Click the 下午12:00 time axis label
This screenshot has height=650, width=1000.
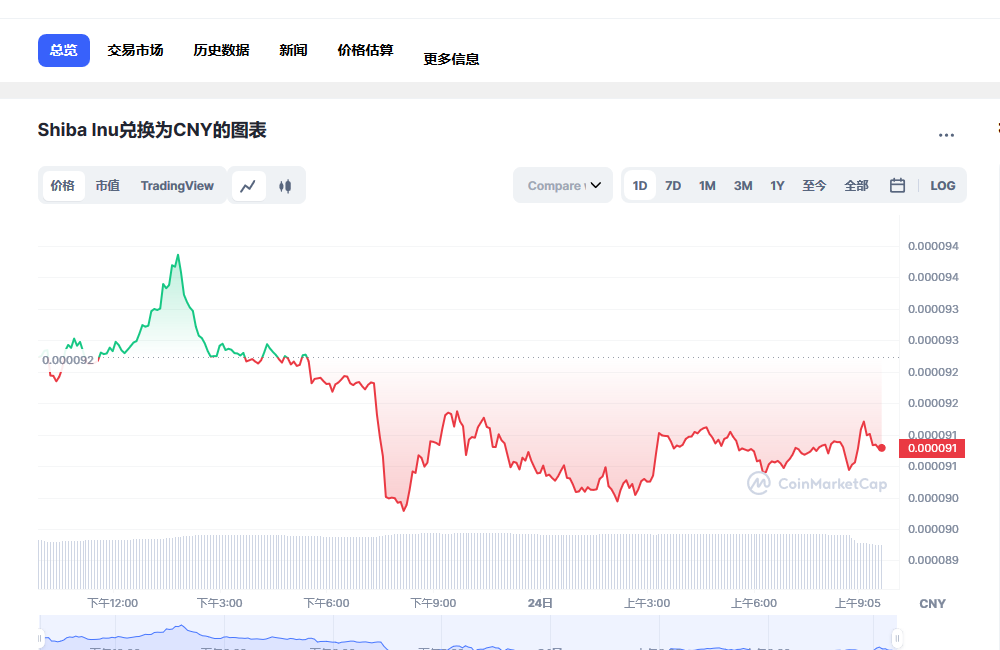(113, 603)
